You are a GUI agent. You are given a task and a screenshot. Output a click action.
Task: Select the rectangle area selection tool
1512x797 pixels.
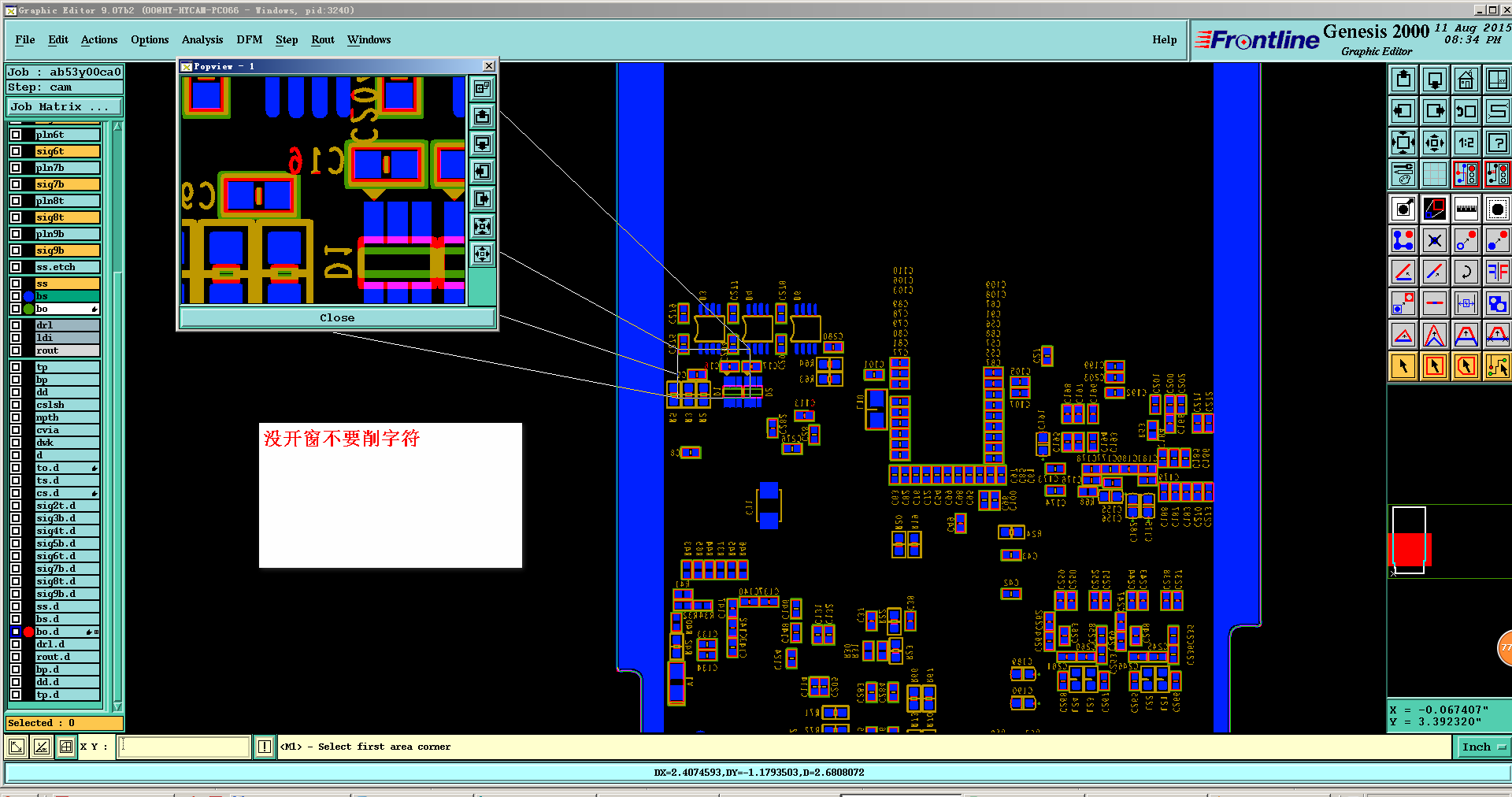pos(1435,366)
